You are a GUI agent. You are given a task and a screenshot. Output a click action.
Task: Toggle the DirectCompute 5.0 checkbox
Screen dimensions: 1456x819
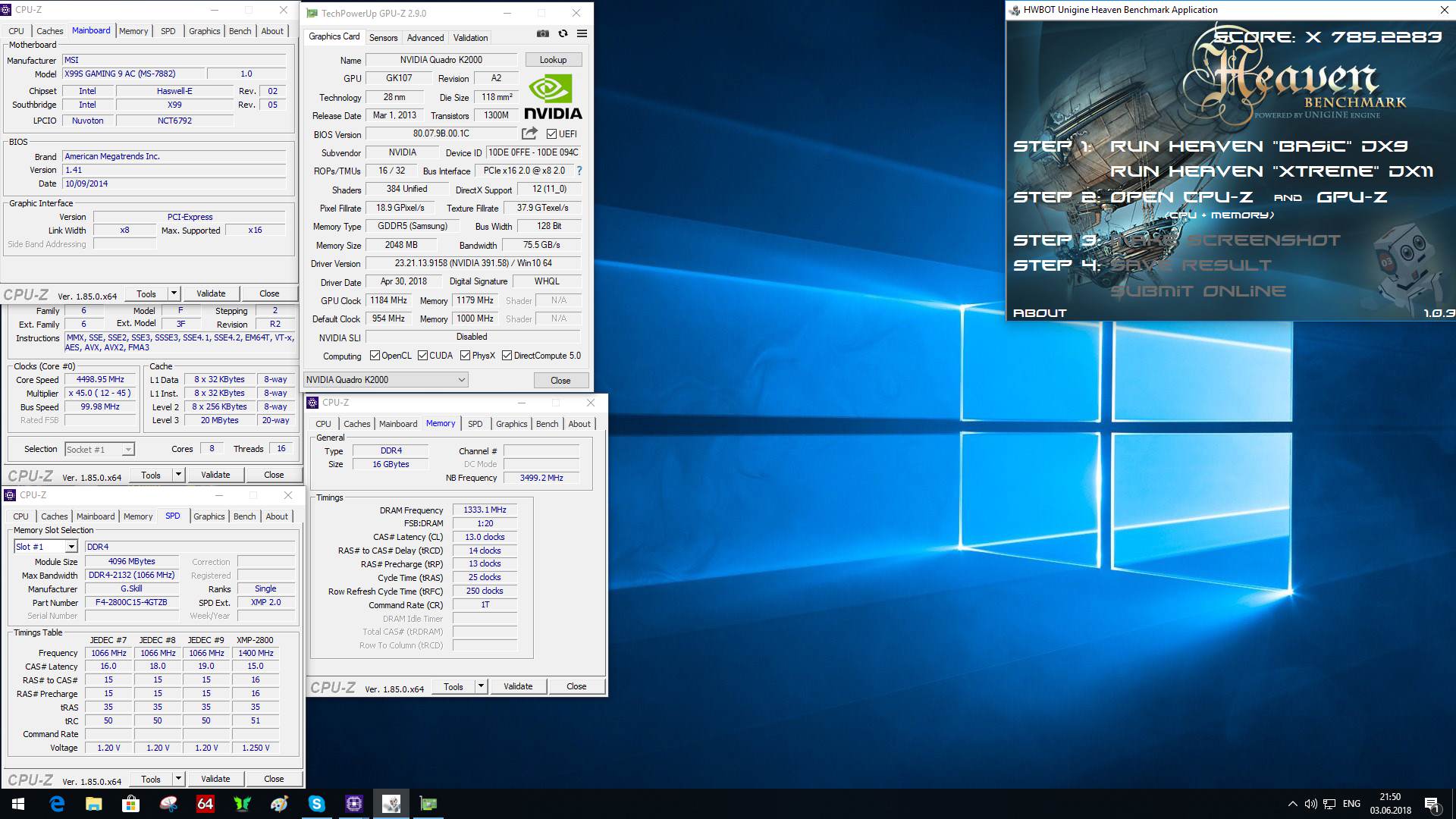click(x=507, y=356)
